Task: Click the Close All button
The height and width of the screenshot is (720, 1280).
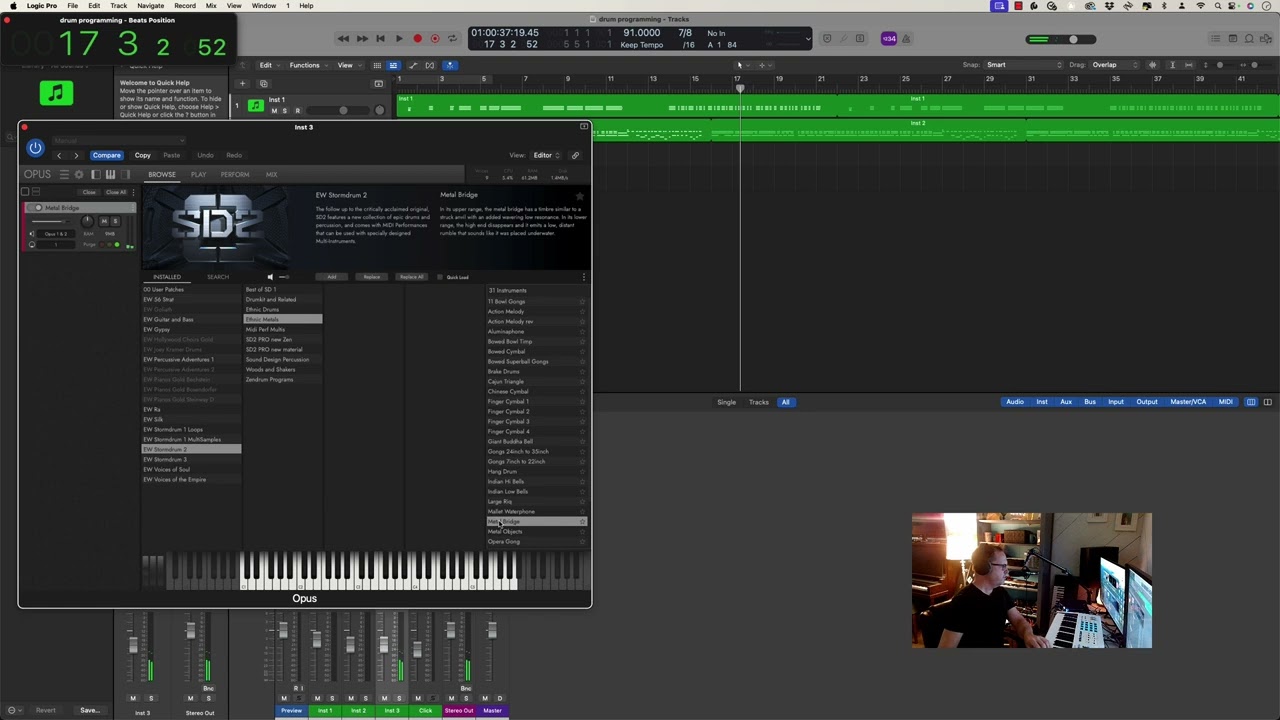Action: (x=116, y=192)
